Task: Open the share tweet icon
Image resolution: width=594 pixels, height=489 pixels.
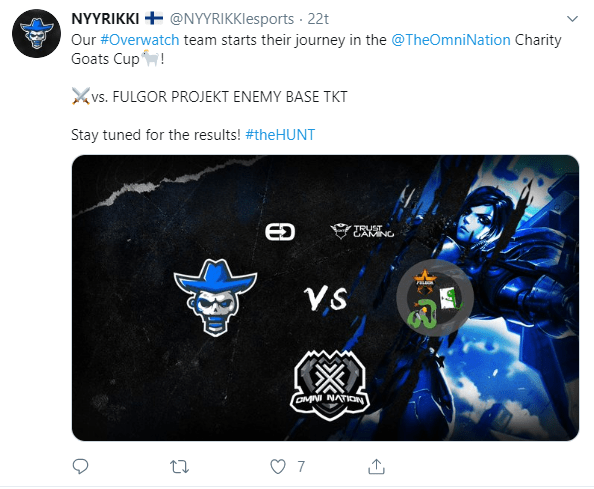Action: click(376, 466)
